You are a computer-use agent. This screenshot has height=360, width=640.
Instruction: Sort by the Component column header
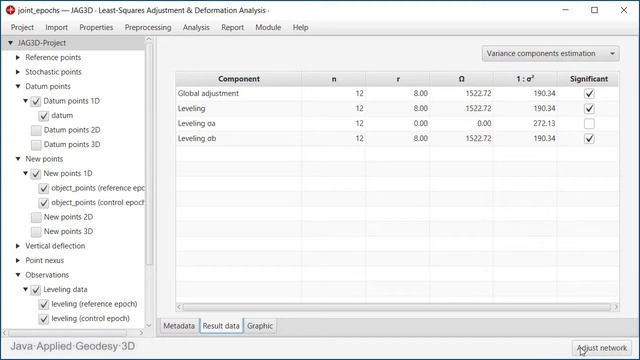239,79
